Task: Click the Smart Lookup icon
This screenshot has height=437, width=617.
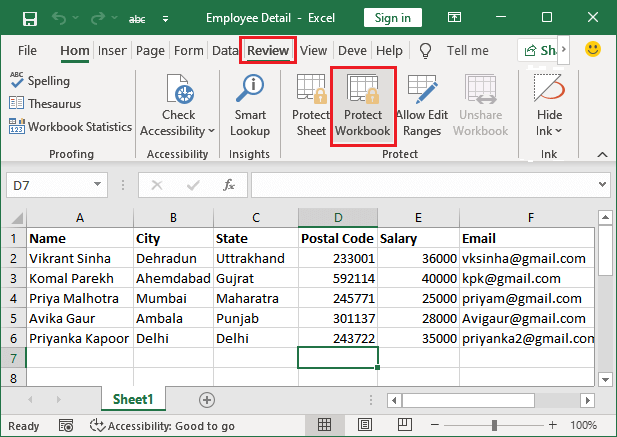Action: [250, 88]
